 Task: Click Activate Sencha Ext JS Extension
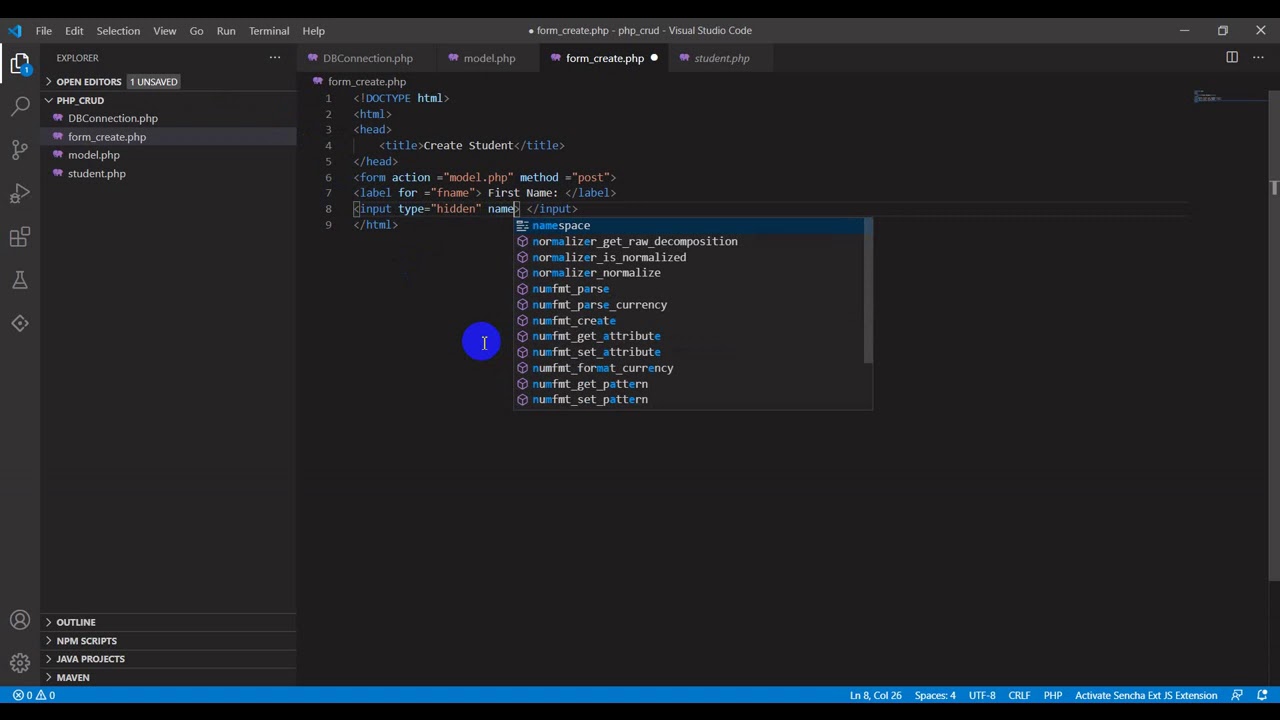coord(1146,695)
